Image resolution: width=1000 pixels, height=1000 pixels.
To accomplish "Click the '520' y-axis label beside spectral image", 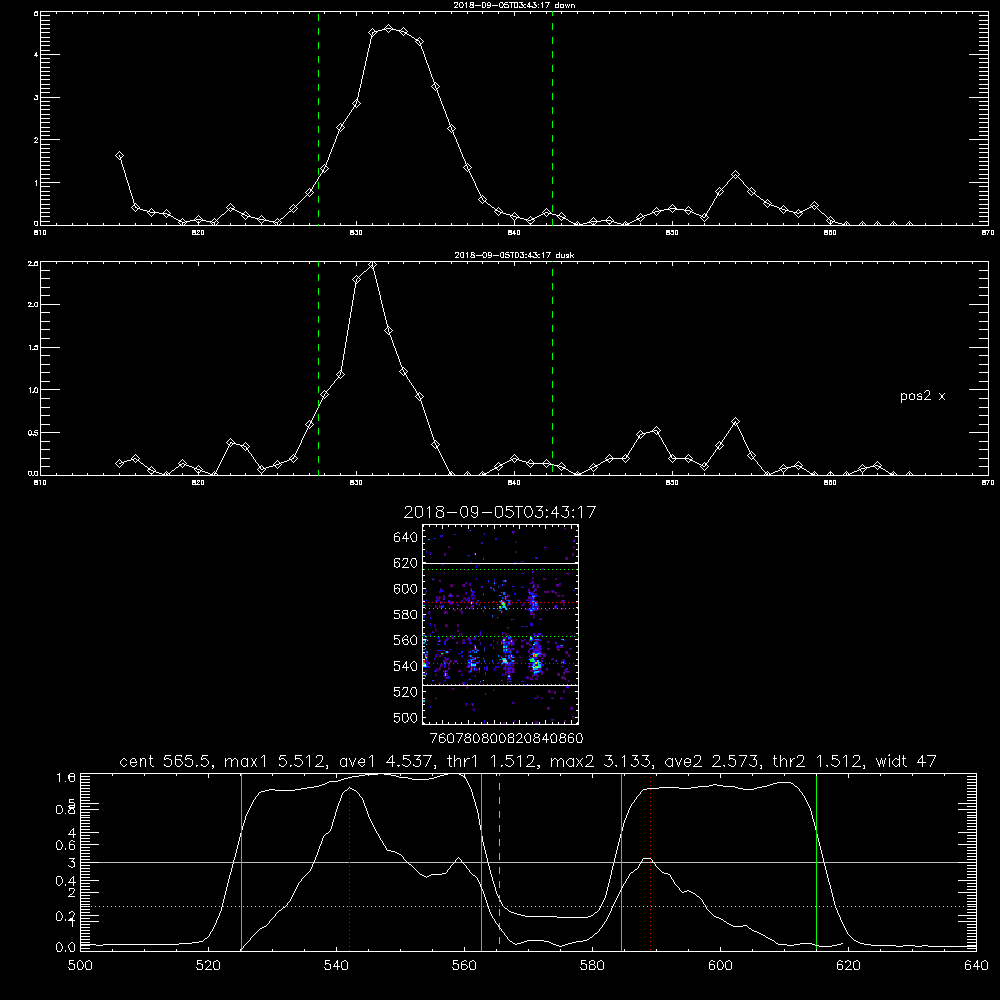I will pos(406,692).
